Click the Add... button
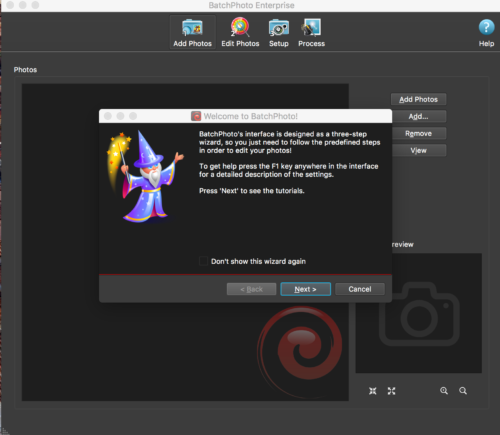Image resolution: width=500 pixels, height=435 pixels. [x=418, y=116]
